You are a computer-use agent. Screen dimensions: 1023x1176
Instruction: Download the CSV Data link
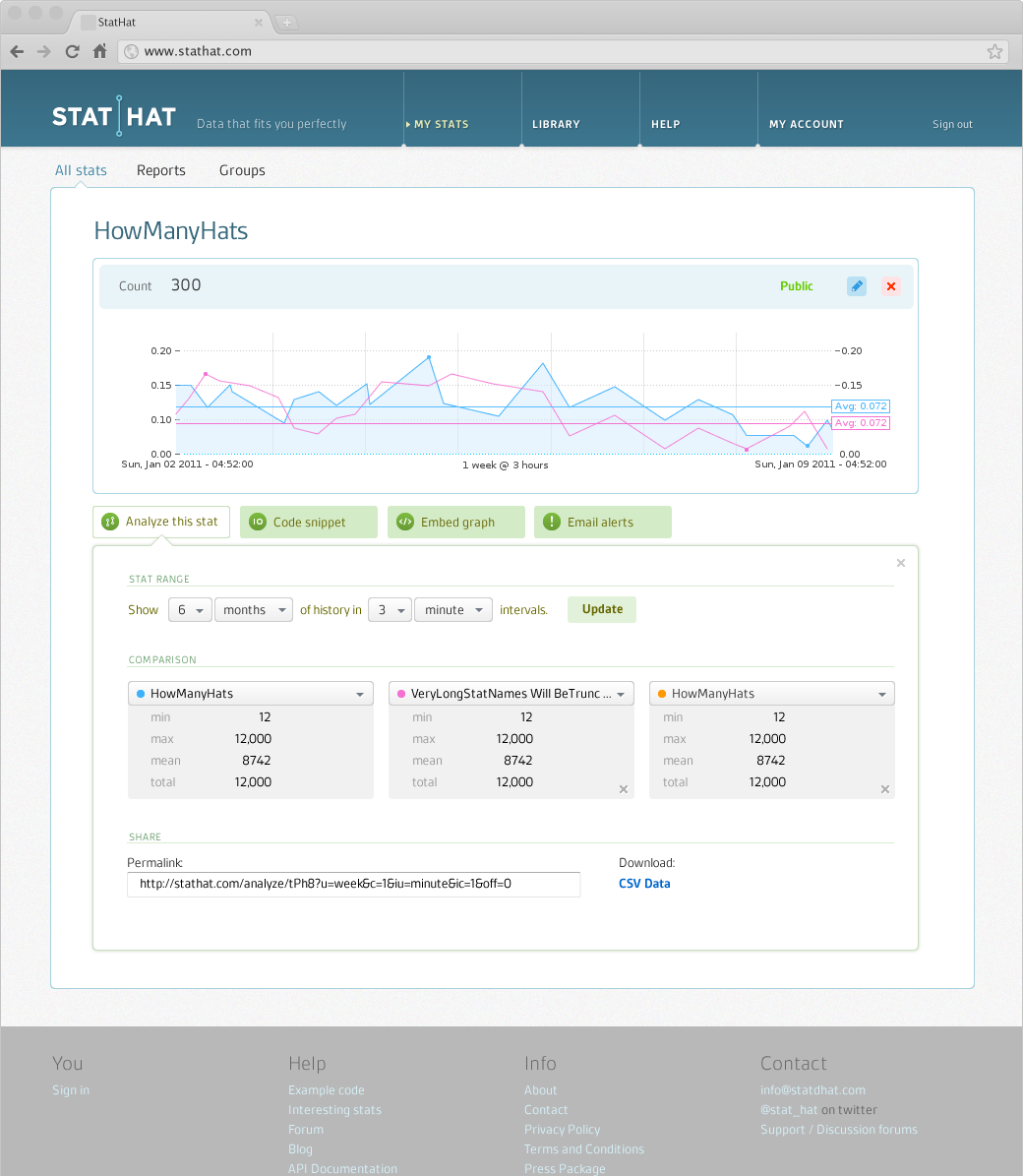coord(644,884)
